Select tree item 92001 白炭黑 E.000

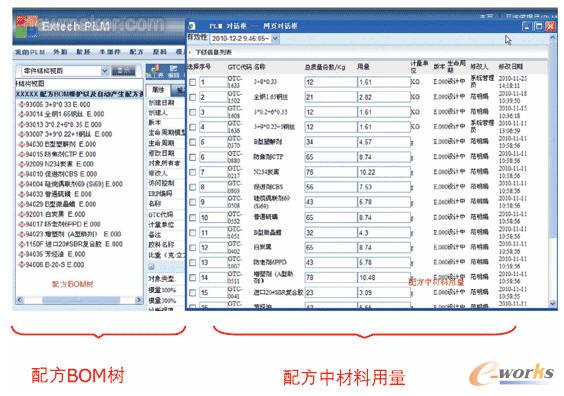(55, 214)
